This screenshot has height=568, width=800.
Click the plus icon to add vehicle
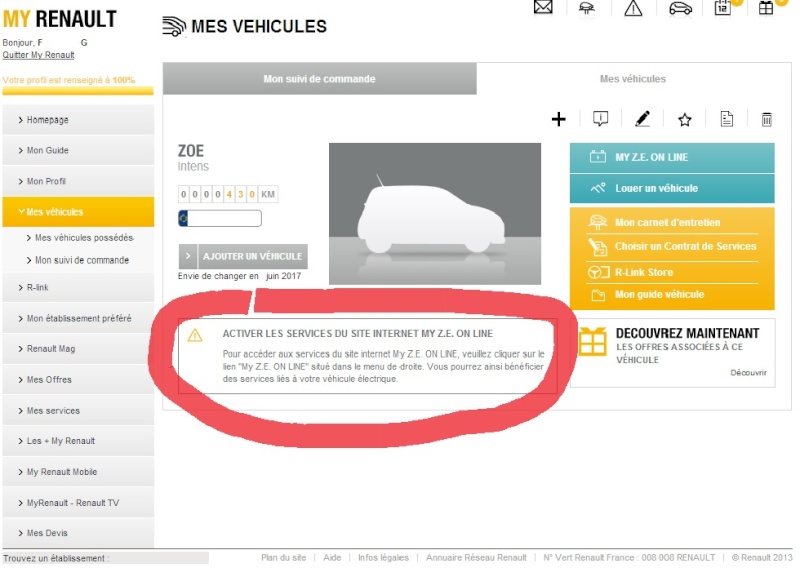[559, 119]
